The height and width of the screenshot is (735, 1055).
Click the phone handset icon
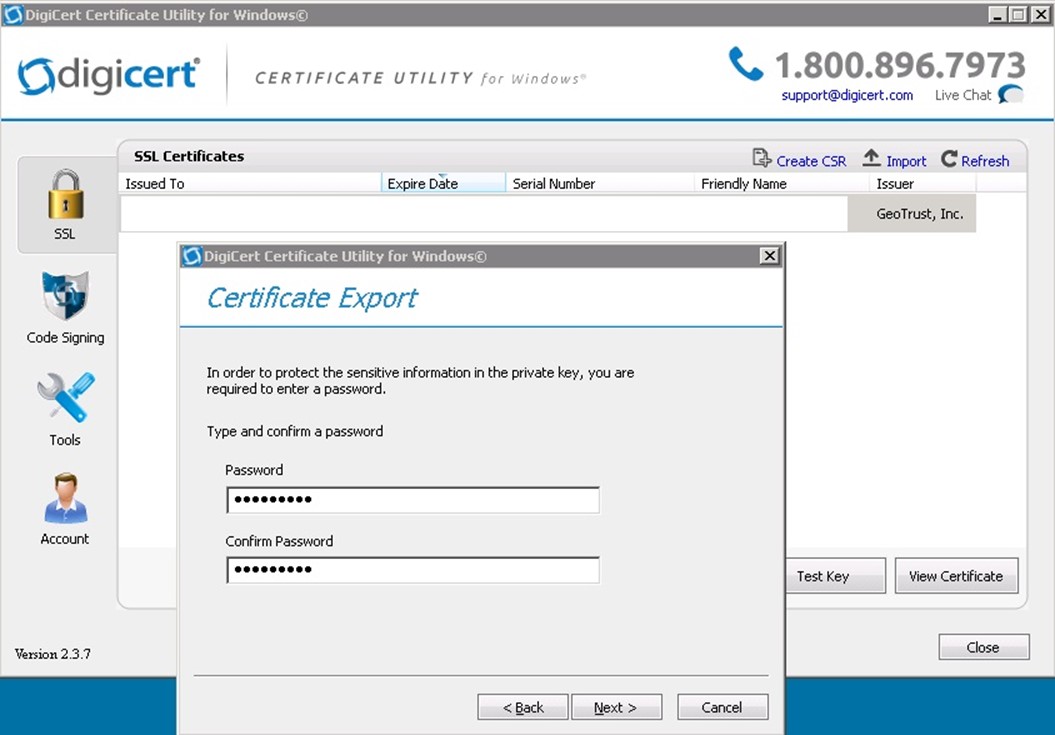pyautogui.click(x=746, y=64)
